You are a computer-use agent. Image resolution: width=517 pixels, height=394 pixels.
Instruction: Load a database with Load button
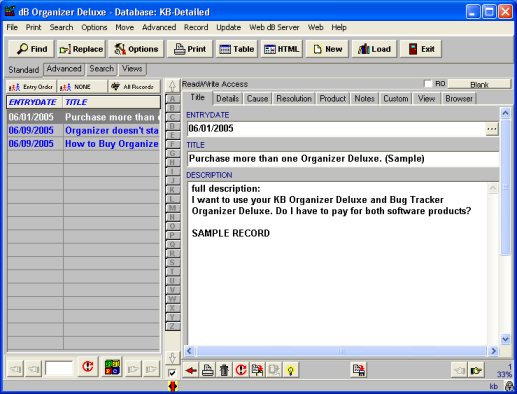point(374,49)
